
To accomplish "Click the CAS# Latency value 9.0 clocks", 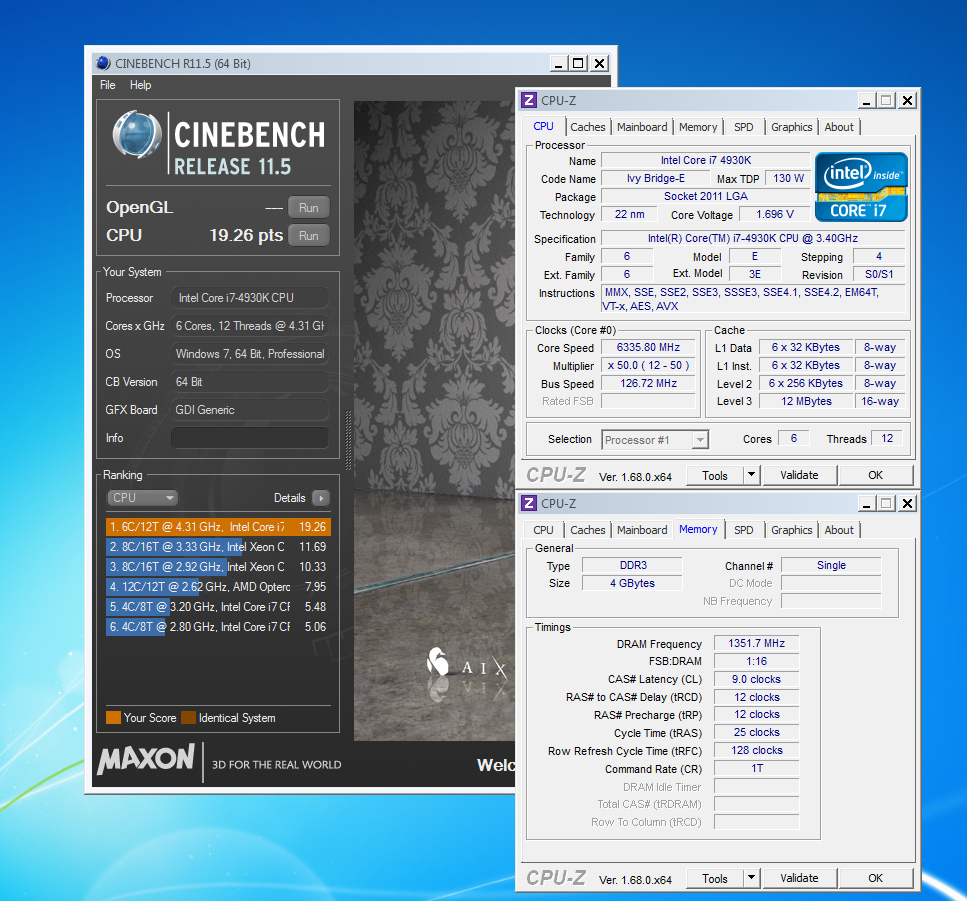I will click(756, 679).
